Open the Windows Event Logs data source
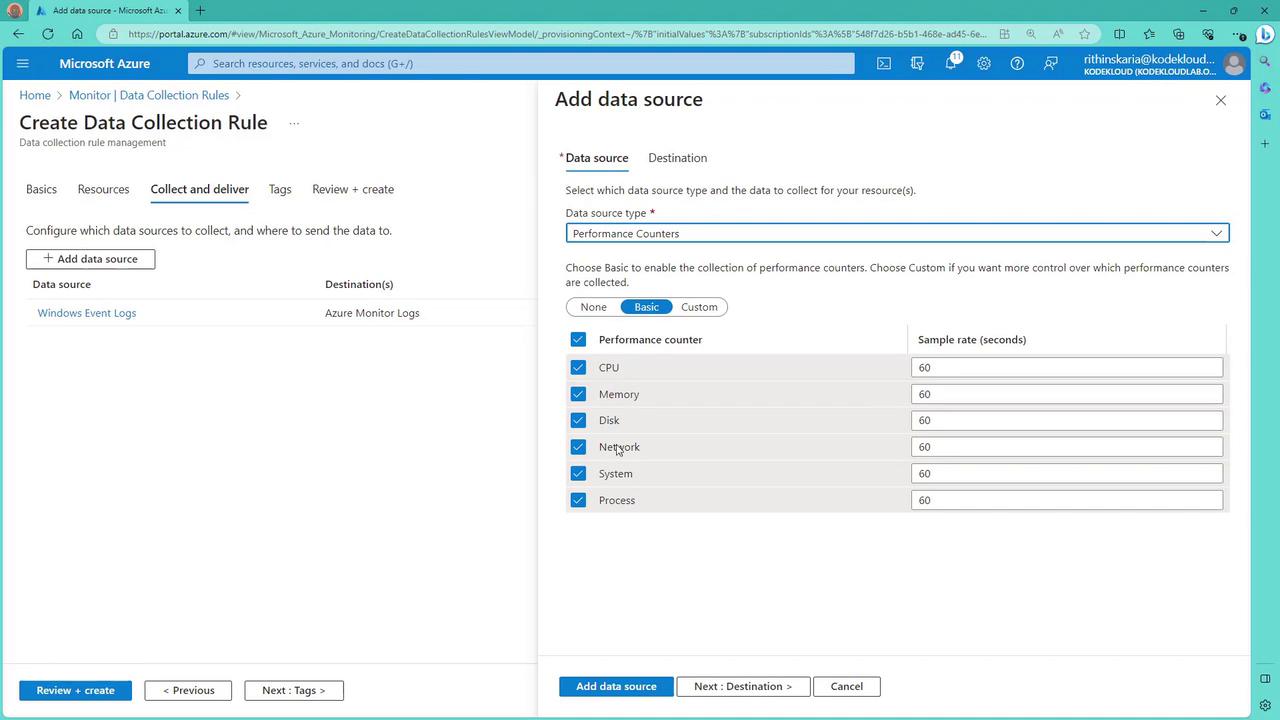1280x720 pixels. pos(87,313)
